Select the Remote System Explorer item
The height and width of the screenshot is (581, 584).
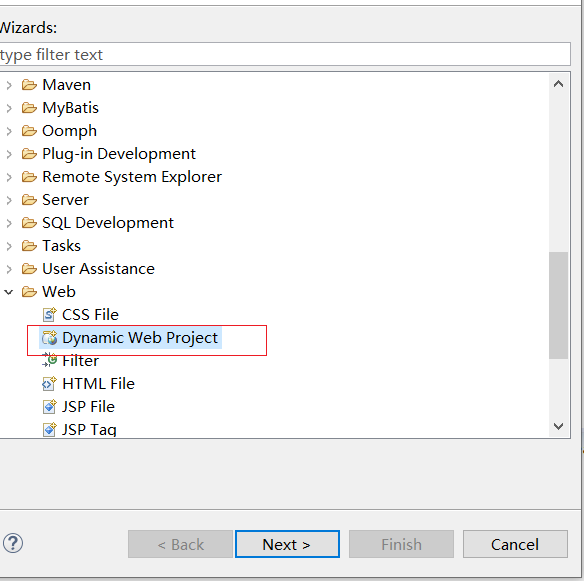click(132, 177)
